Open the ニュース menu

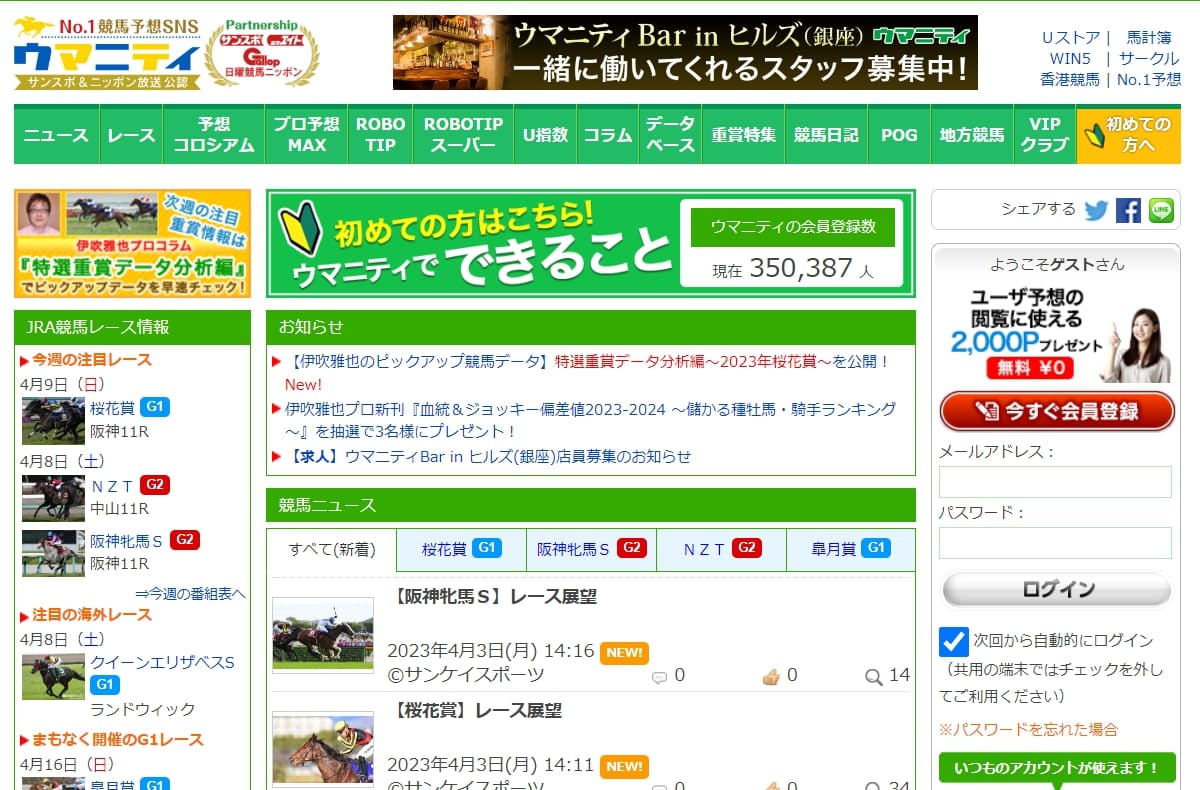click(x=56, y=135)
